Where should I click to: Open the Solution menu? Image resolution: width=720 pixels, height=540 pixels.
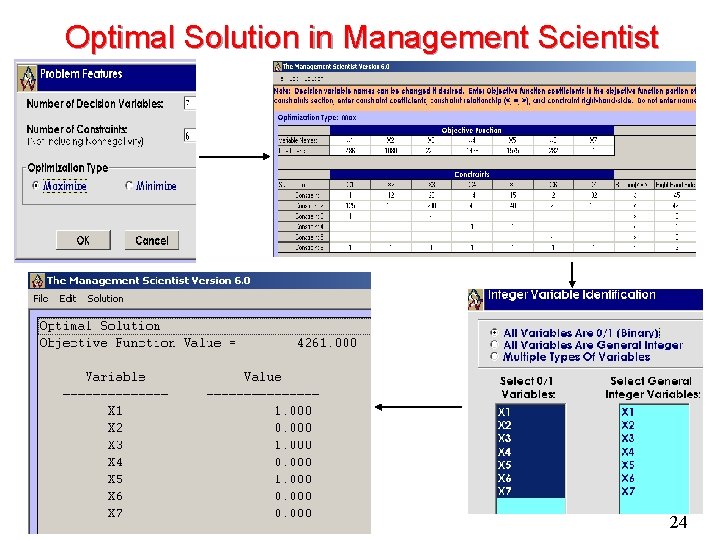105,298
